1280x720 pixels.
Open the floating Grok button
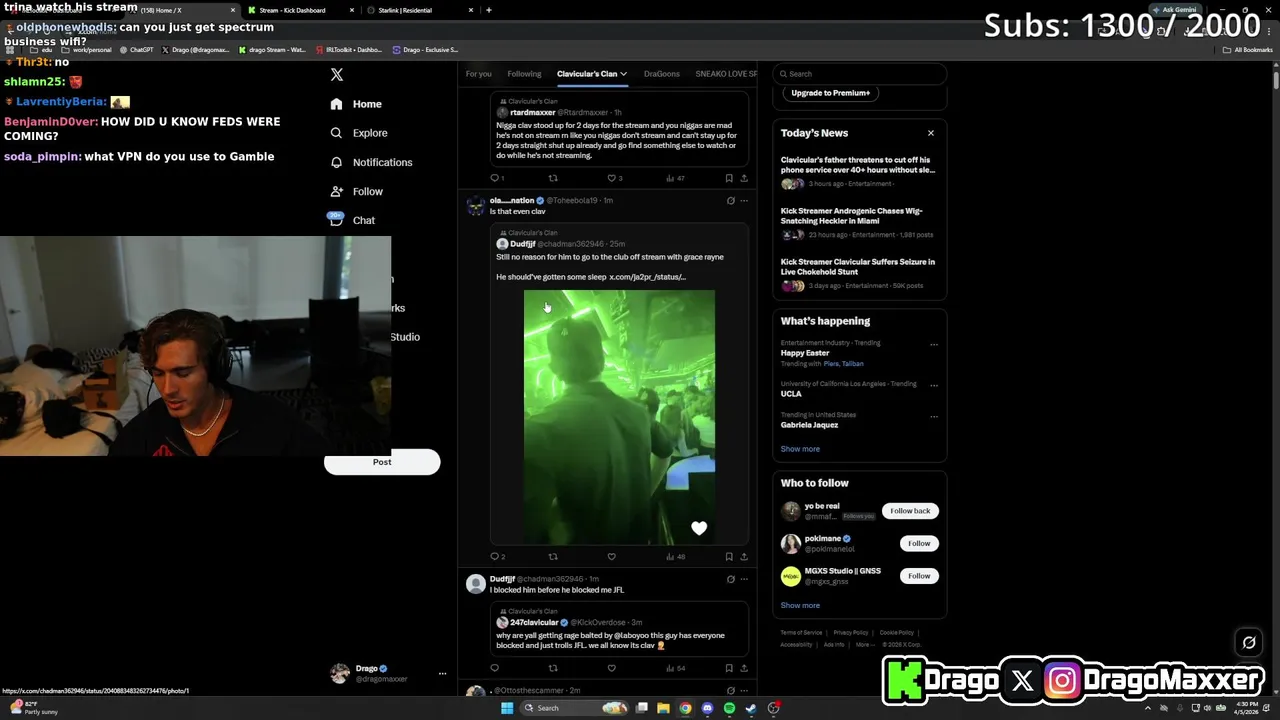pyautogui.click(x=1248, y=643)
